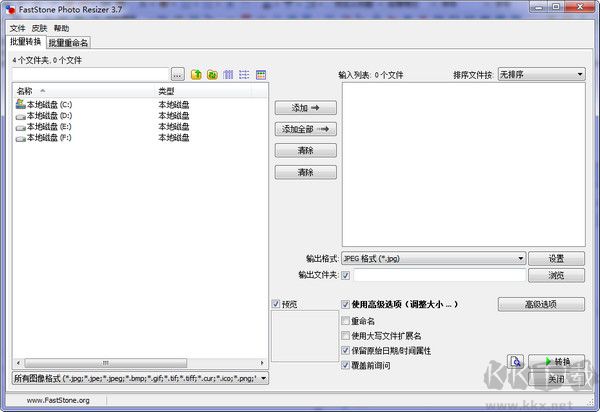Screen dimensions: 600x412
Task: Click the FastStone app icon in title bar
Action: tap(10, 9)
